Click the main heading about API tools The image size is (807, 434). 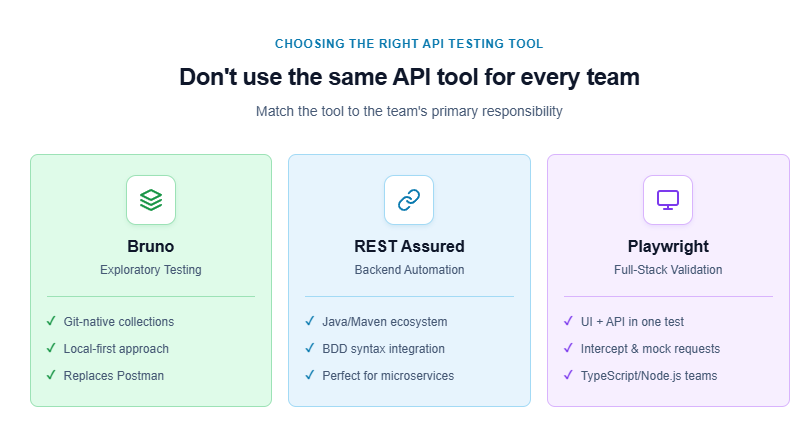(409, 77)
